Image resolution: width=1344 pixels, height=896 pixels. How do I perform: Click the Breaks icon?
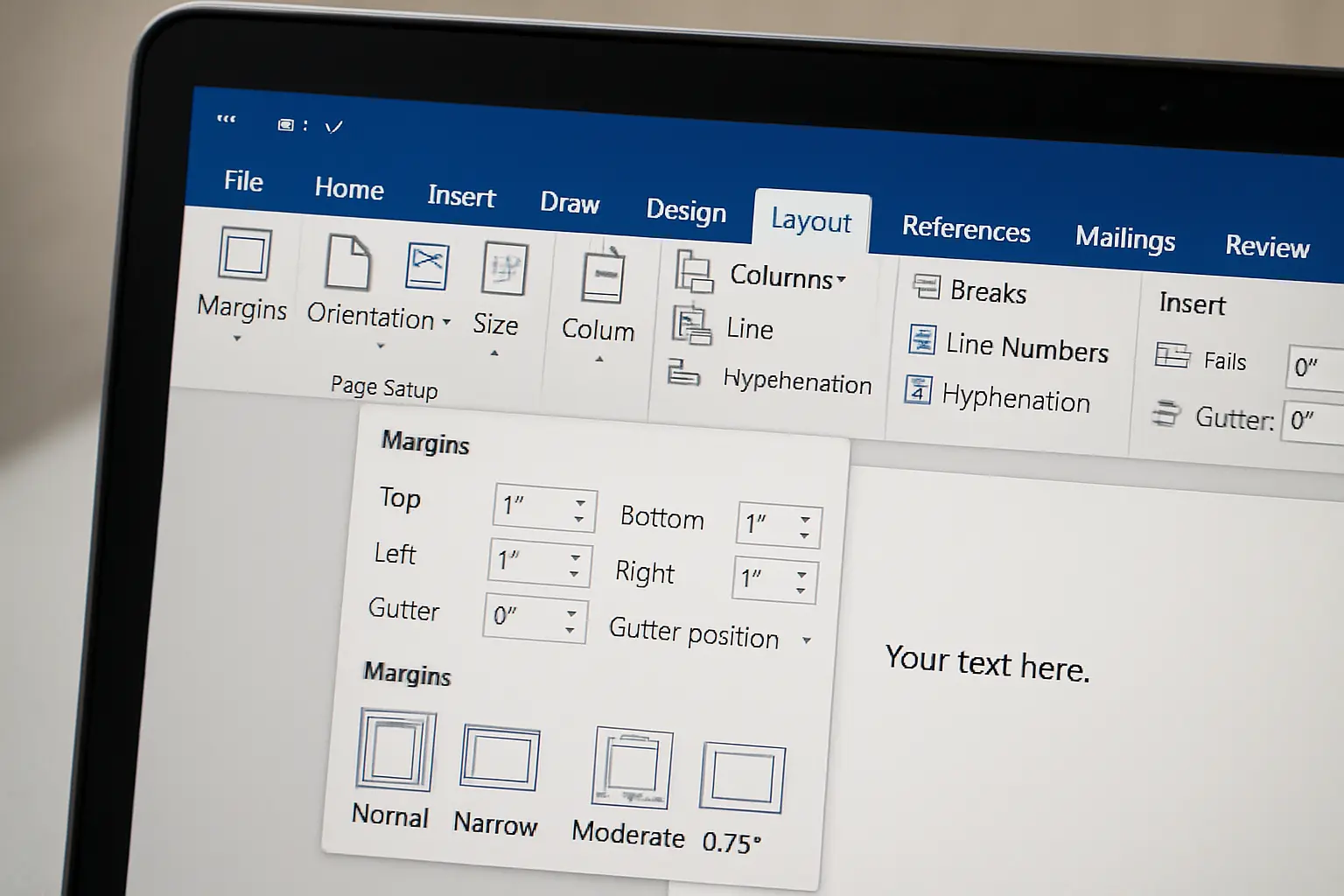[926, 286]
